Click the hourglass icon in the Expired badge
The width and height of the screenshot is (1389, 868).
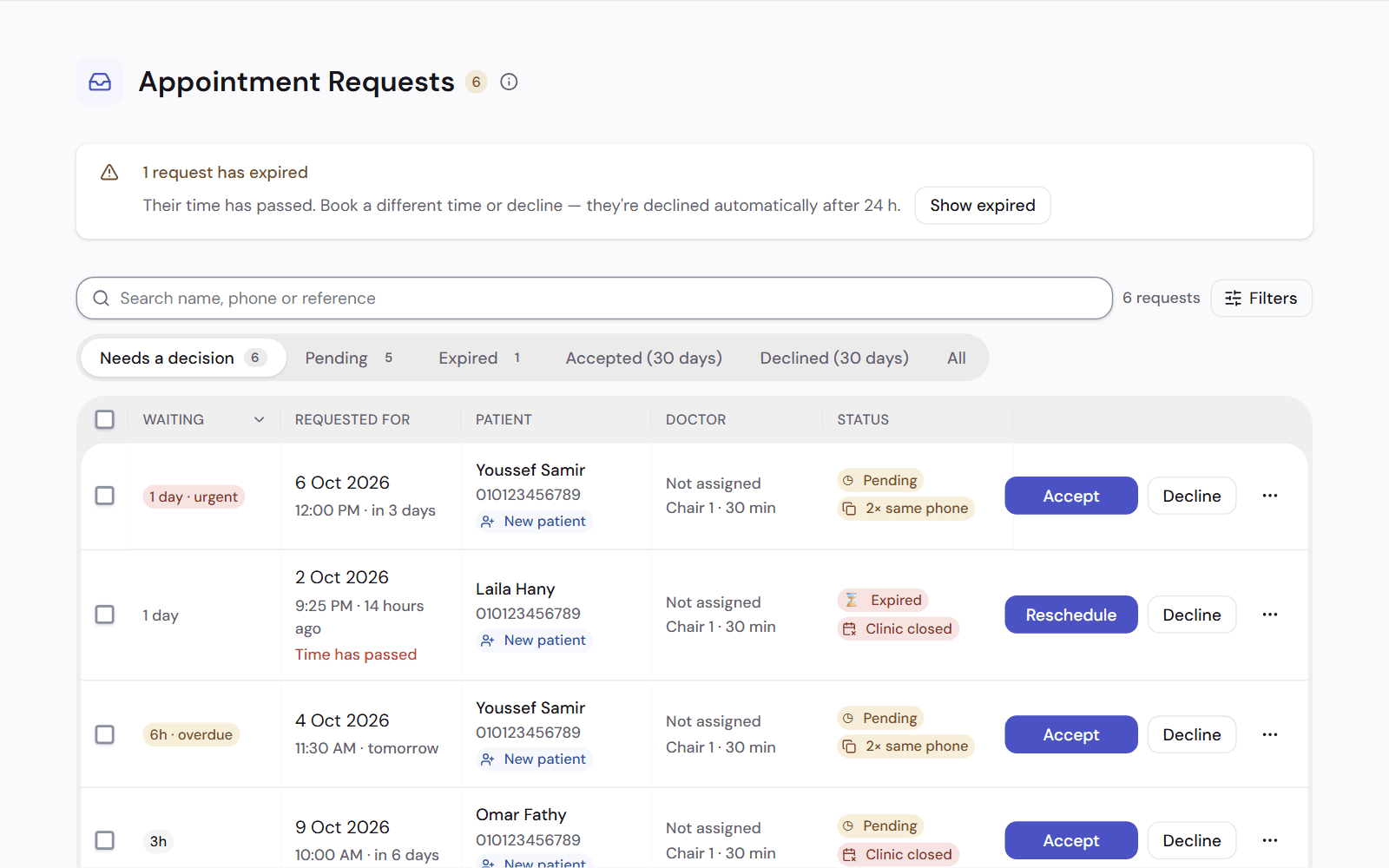coord(852,600)
